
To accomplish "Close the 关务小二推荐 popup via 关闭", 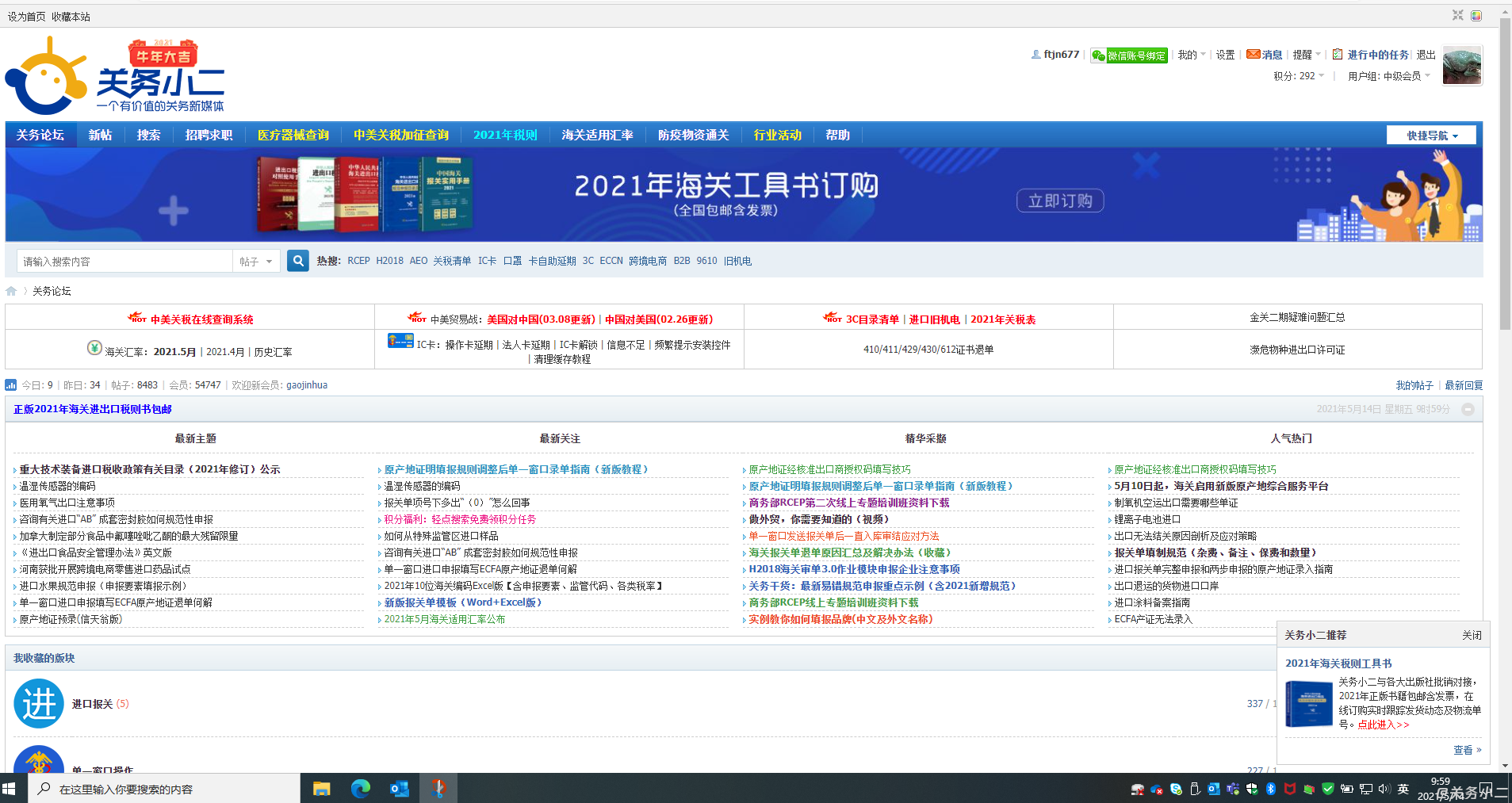I will (1472, 635).
